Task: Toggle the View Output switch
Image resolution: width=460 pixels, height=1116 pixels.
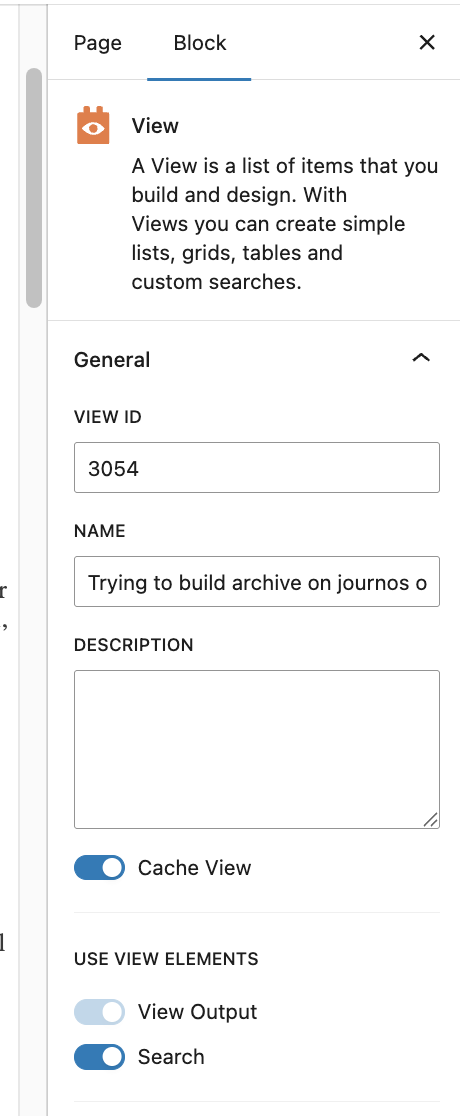Action: point(100,1011)
